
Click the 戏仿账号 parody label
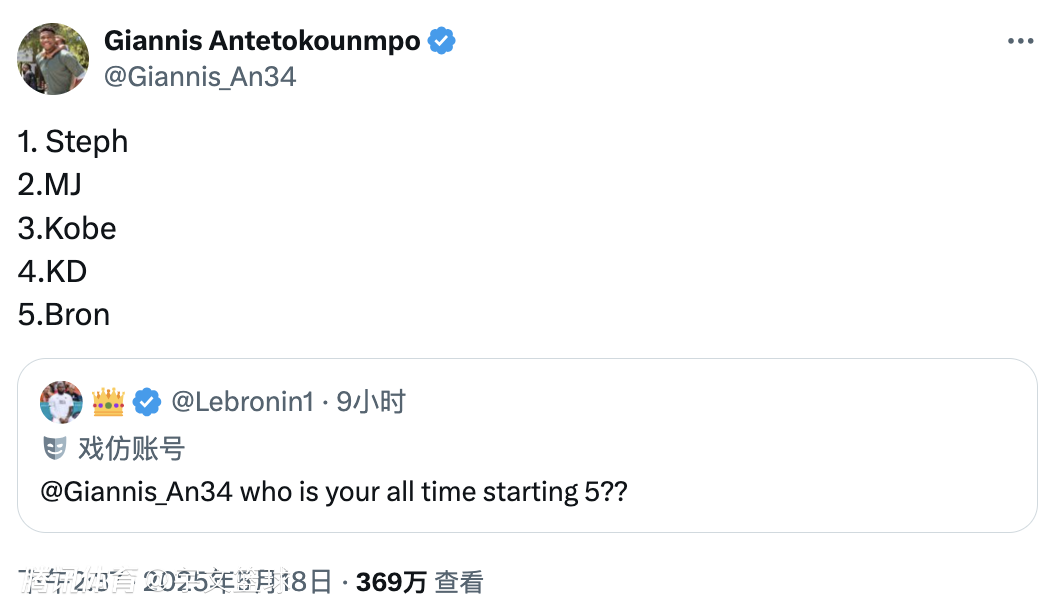[131, 448]
